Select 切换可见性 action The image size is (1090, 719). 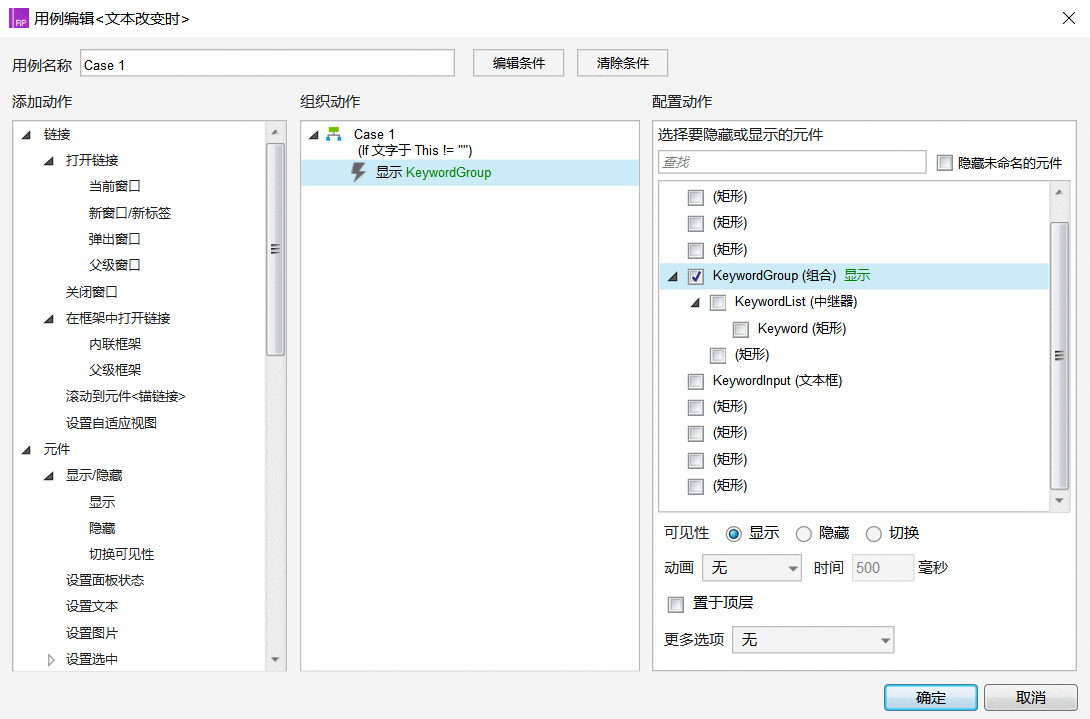point(122,554)
